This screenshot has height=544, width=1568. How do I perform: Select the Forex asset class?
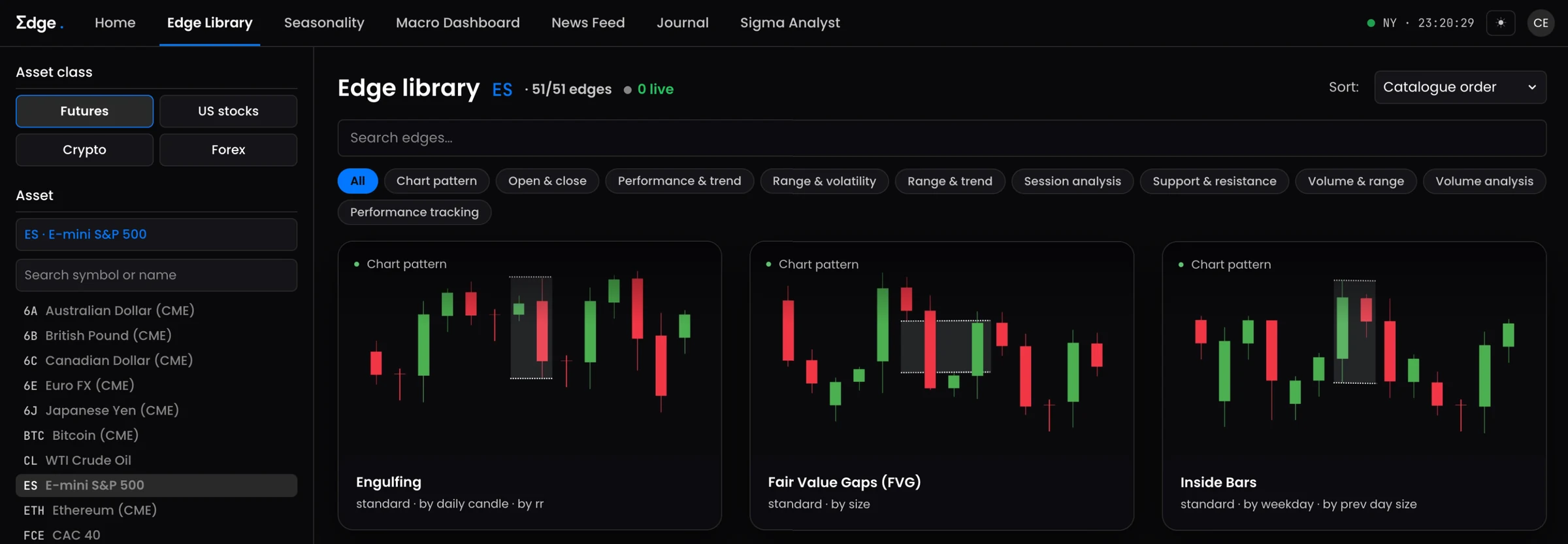coord(228,150)
